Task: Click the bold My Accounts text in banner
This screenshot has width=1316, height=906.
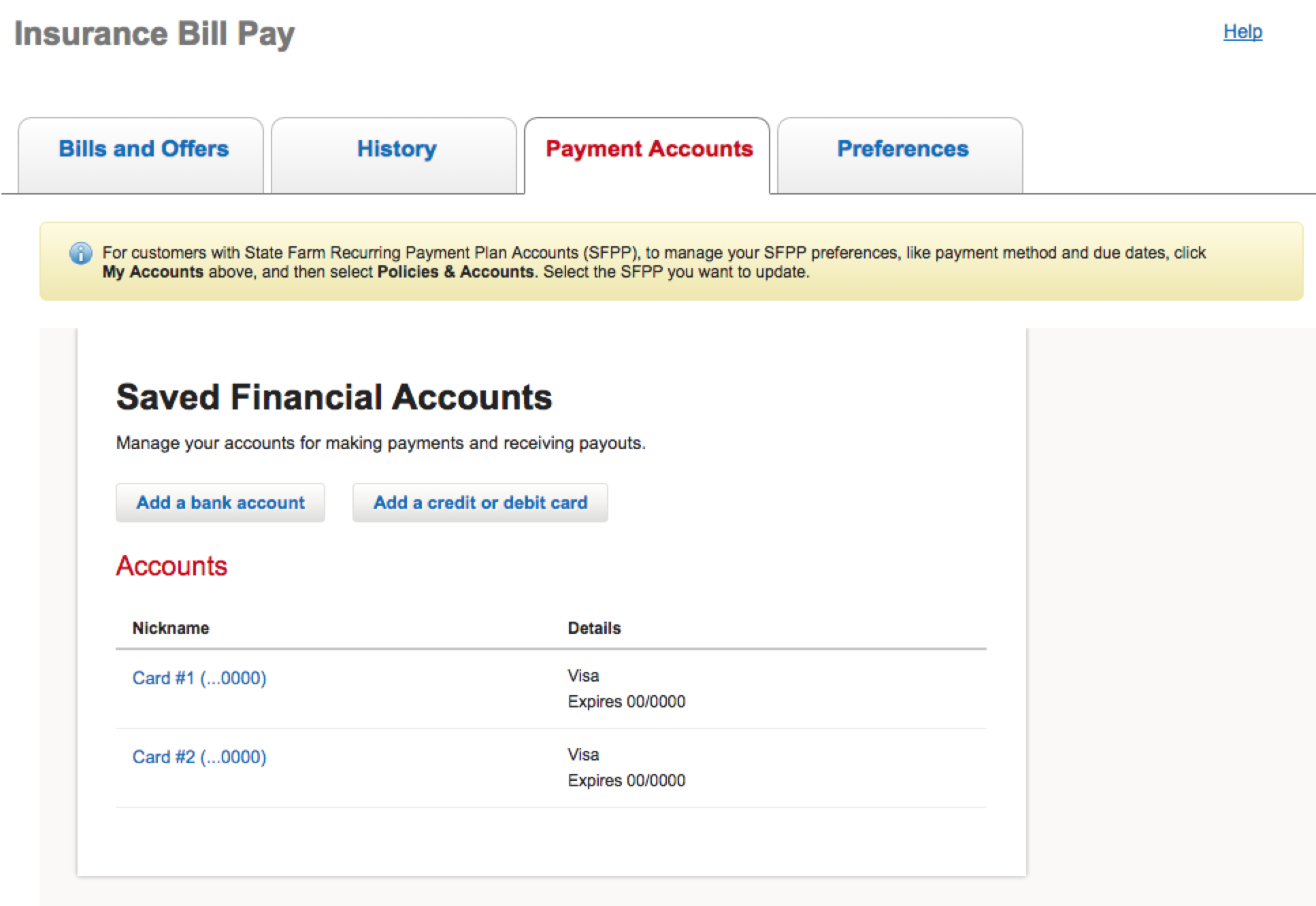Action: (153, 272)
